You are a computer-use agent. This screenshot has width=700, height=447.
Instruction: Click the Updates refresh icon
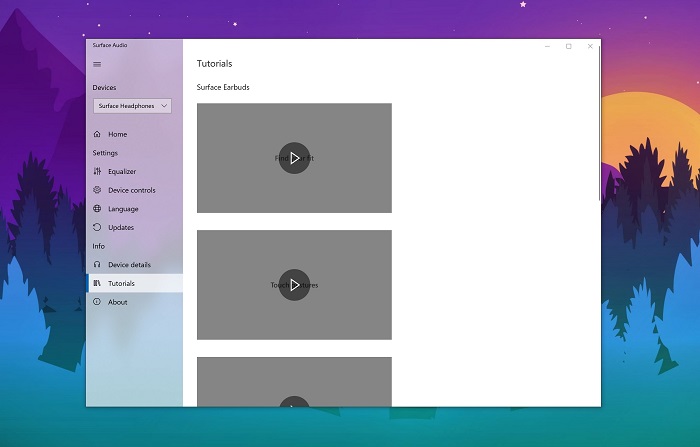tap(97, 227)
